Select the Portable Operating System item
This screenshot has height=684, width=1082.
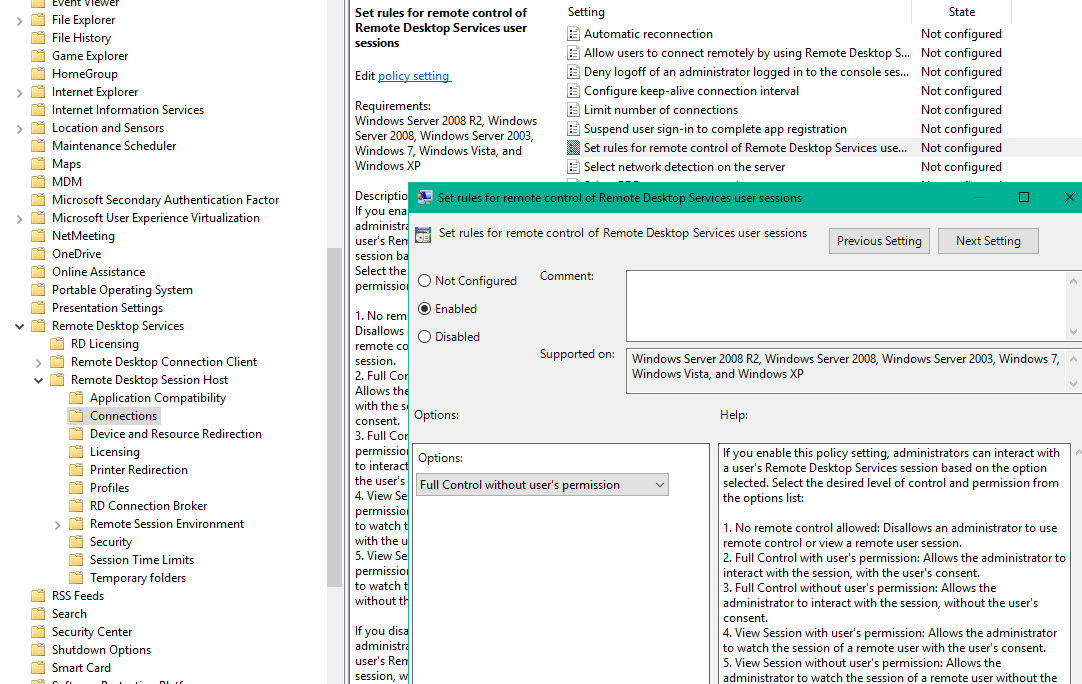point(122,290)
